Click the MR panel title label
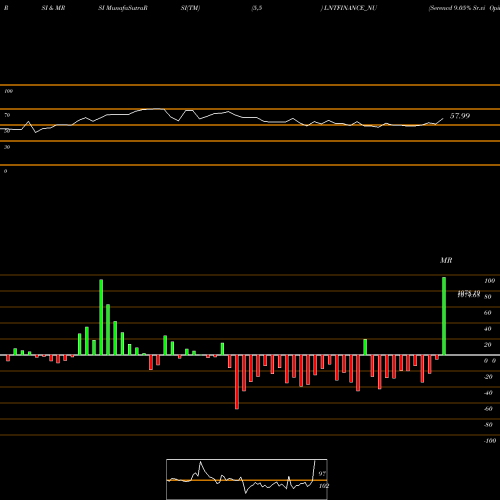 click(446, 260)
